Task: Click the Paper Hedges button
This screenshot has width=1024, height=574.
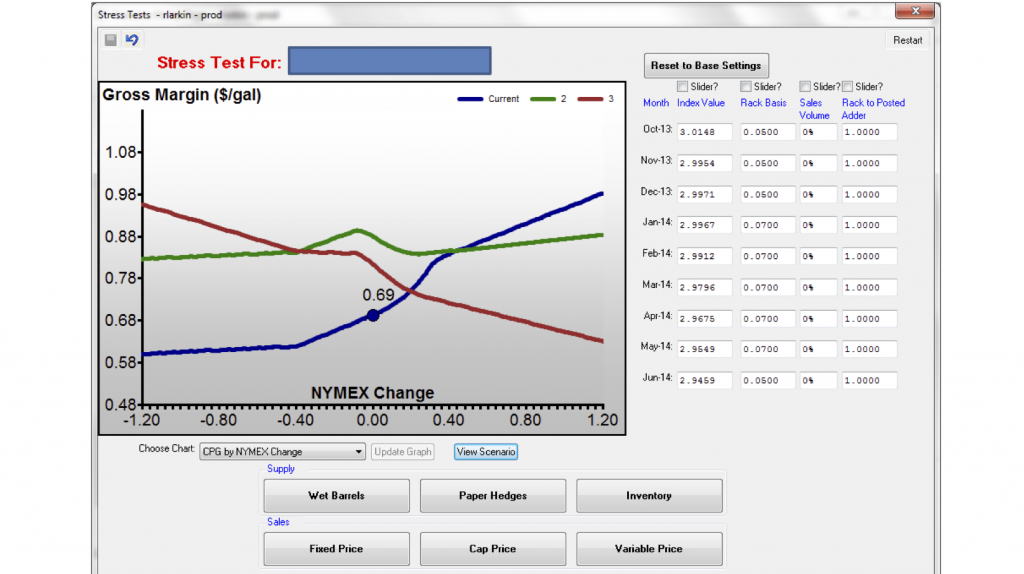Action: pyautogui.click(x=492, y=496)
